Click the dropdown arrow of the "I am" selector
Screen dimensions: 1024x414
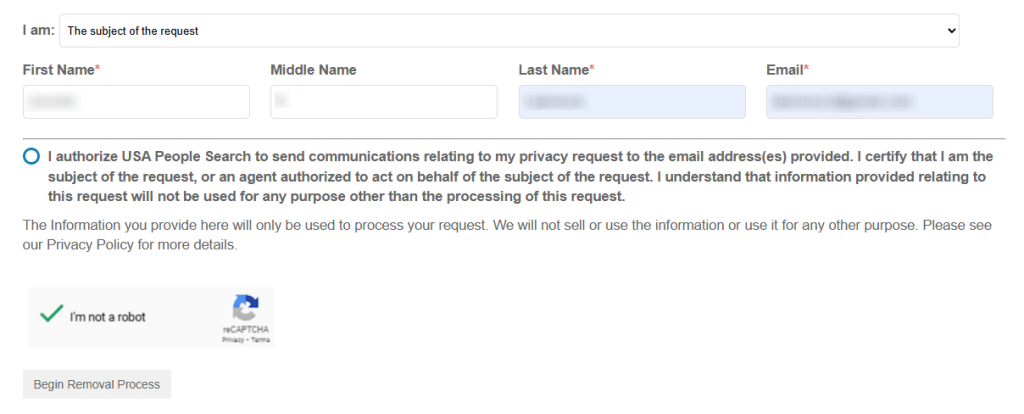[951, 31]
